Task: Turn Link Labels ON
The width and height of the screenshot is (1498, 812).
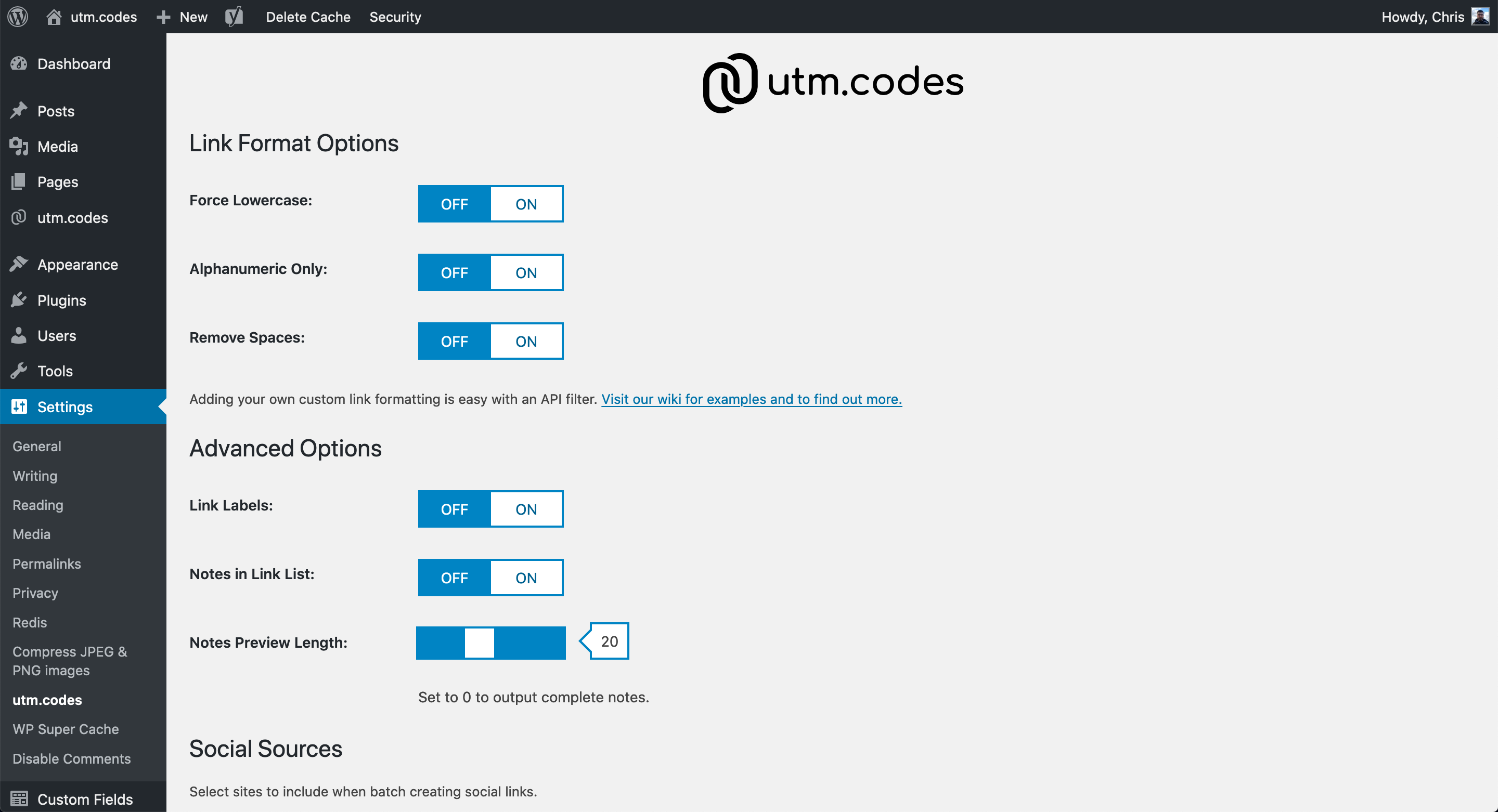Action: (x=526, y=509)
